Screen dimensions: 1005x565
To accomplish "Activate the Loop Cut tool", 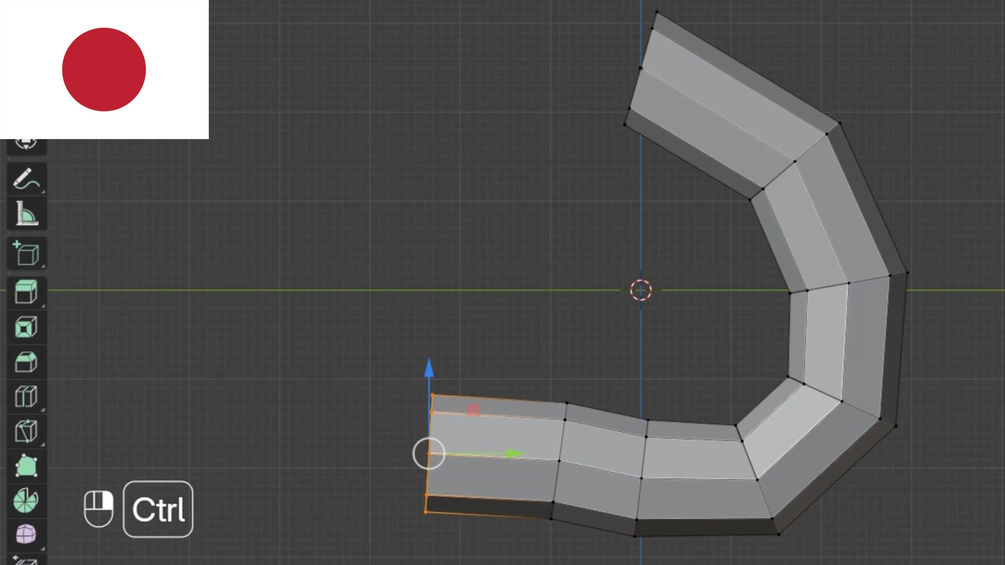I will (26, 397).
